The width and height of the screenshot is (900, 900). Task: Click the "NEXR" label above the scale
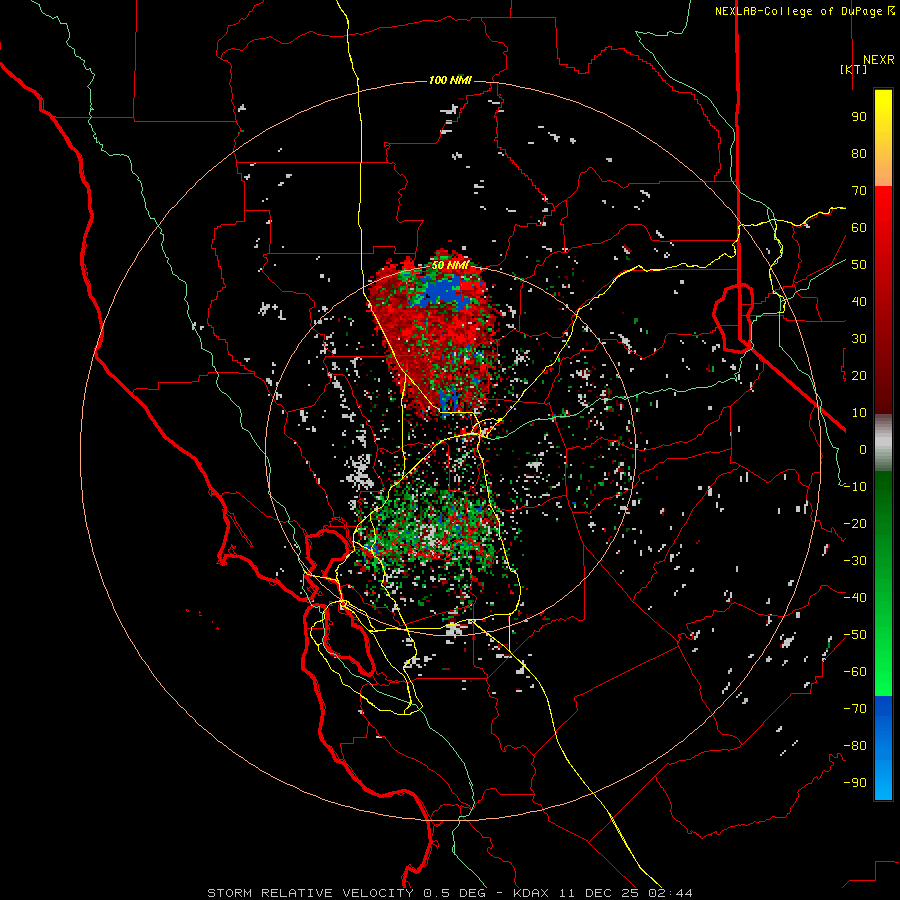click(878, 60)
